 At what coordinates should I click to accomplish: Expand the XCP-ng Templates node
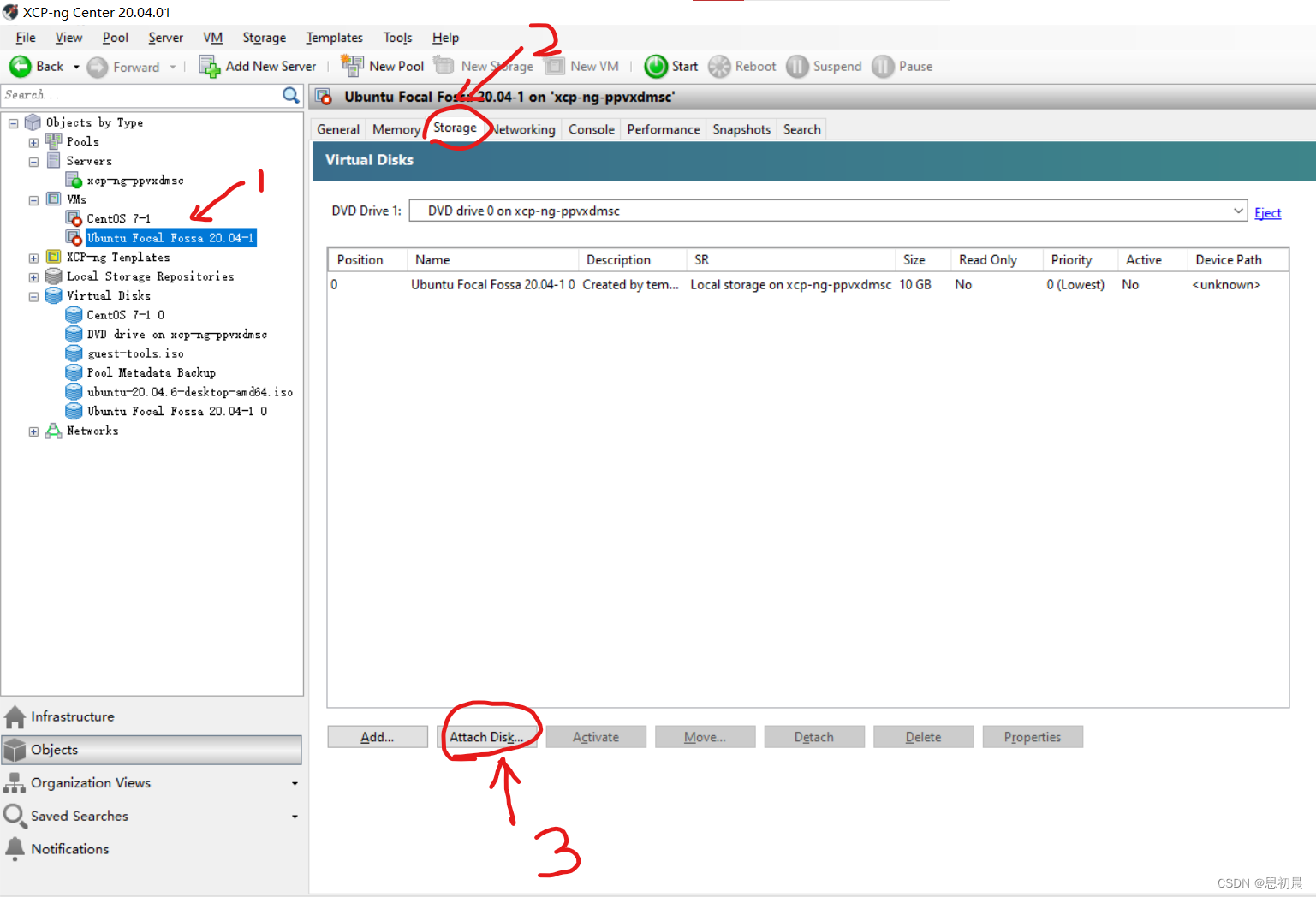coord(33,258)
